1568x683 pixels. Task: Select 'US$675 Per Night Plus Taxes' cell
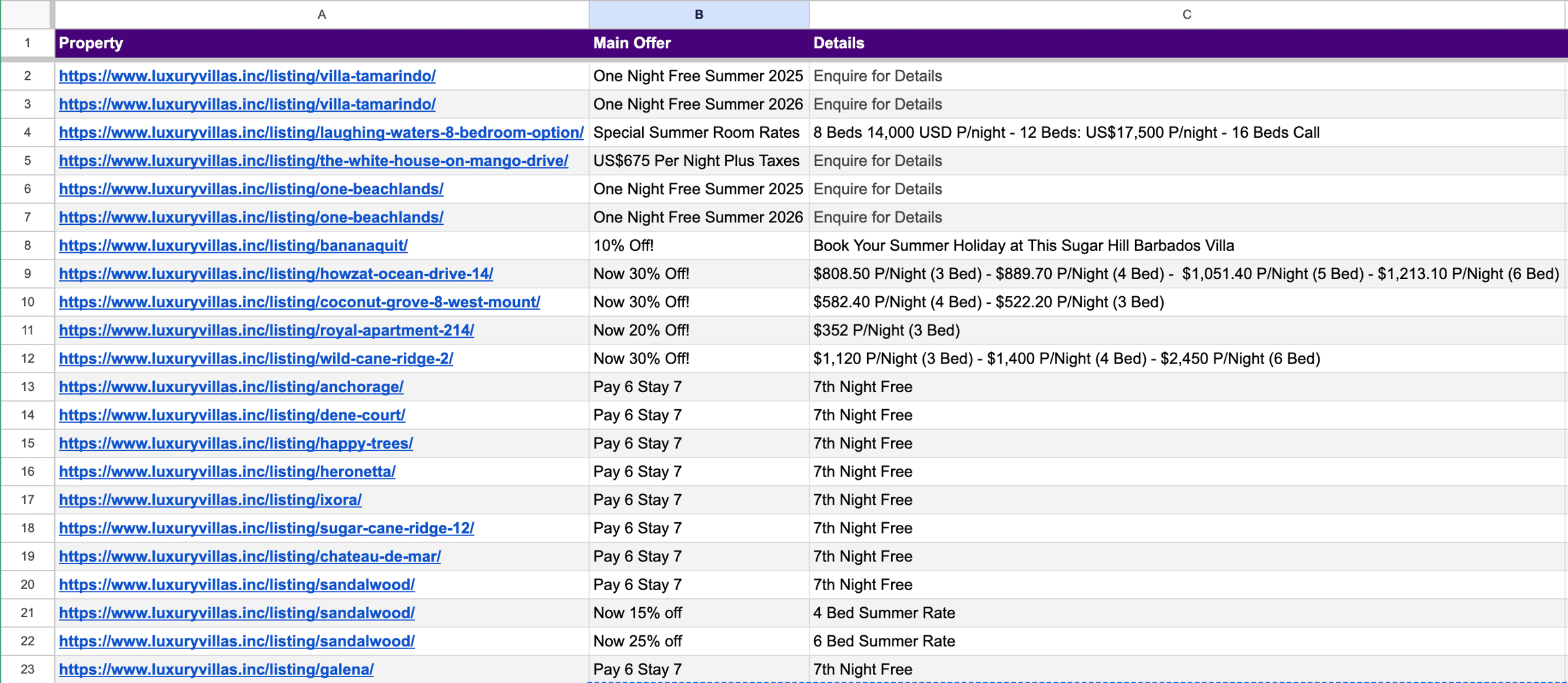[698, 161]
